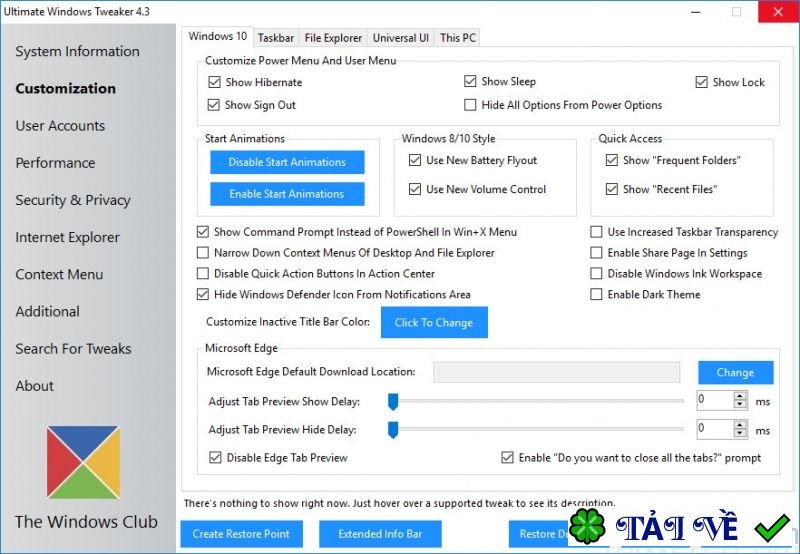Open System Information section

78,51
